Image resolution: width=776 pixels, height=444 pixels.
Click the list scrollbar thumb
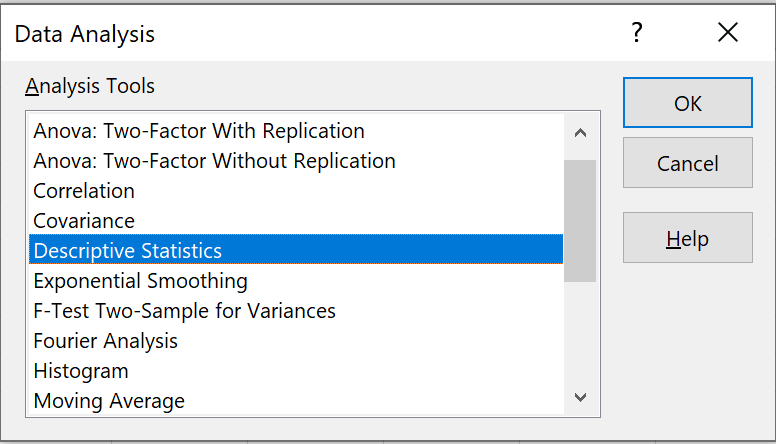click(x=580, y=221)
